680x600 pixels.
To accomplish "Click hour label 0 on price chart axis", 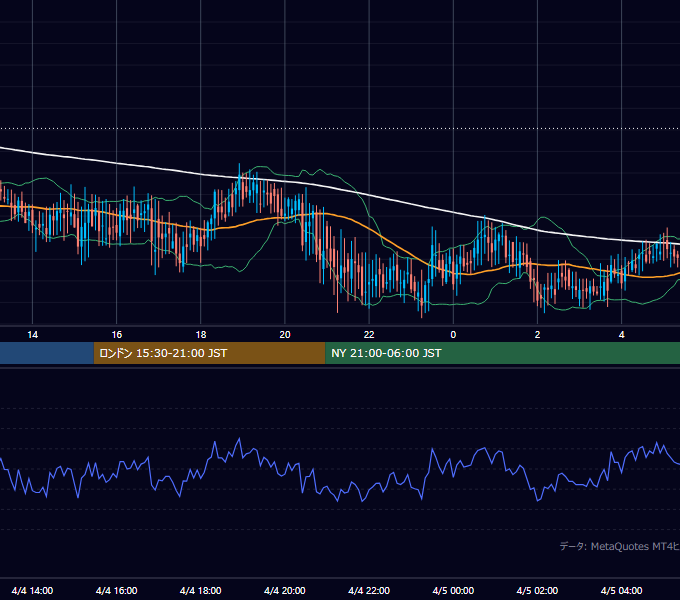I will click(x=453, y=335).
